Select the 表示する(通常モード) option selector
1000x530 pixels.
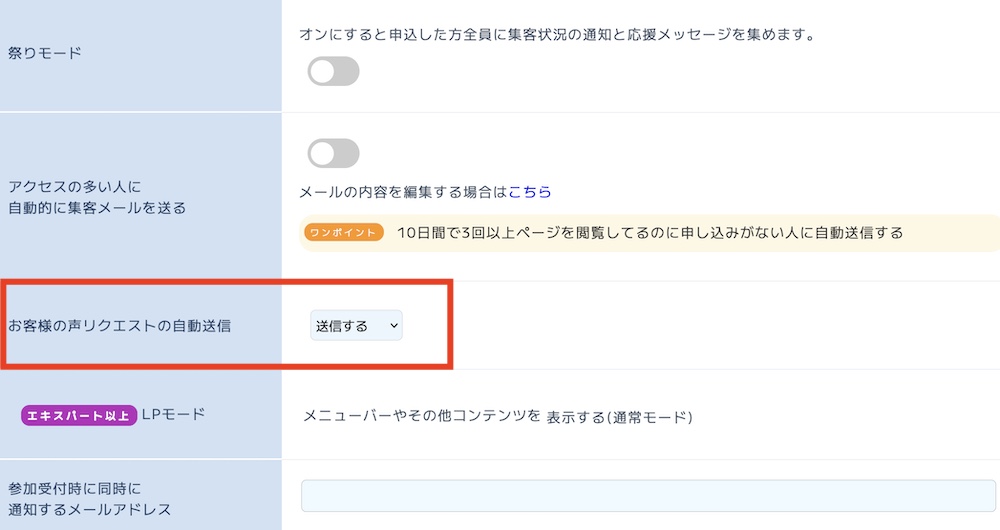[x=619, y=416]
